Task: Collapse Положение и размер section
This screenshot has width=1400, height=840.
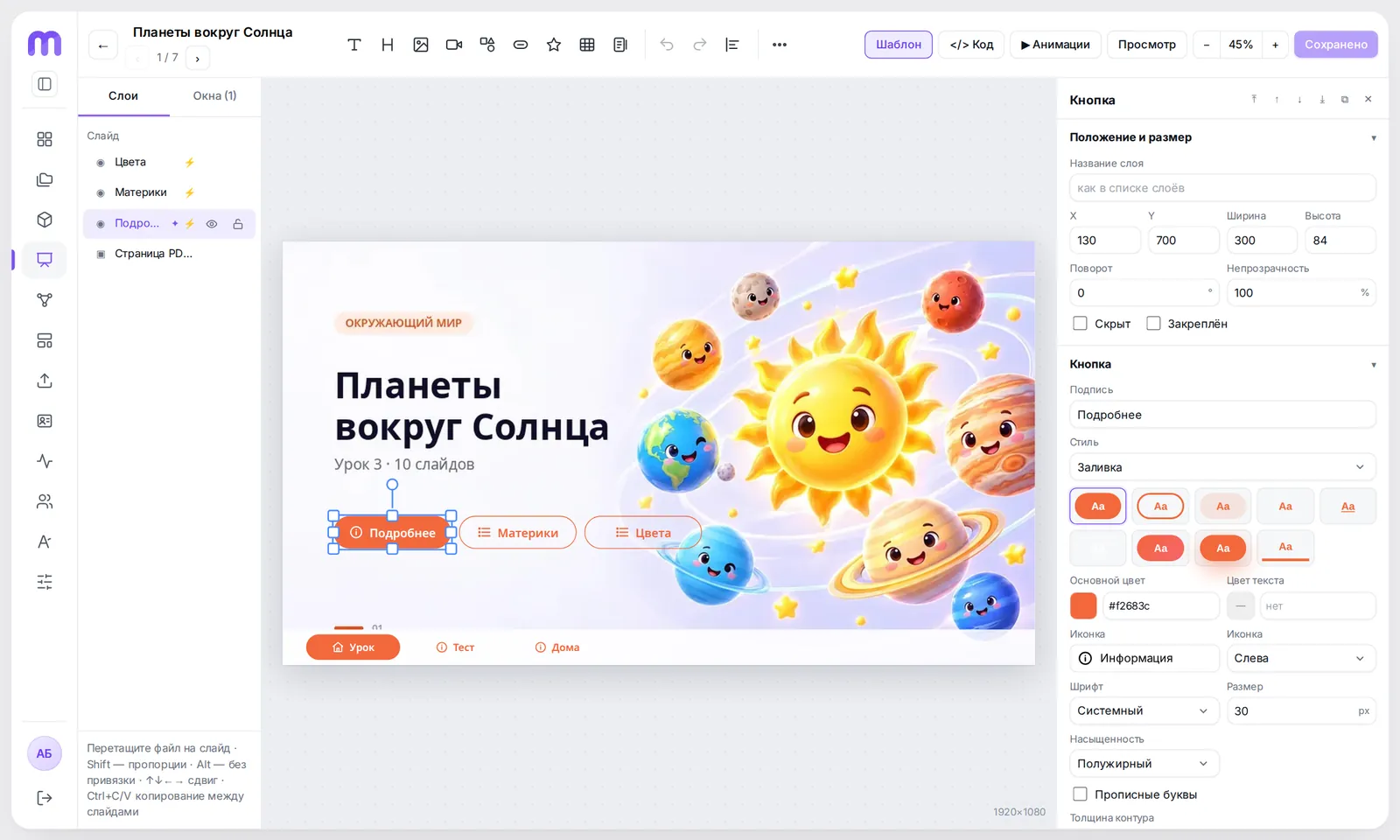Action: click(x=1374, y=137)
